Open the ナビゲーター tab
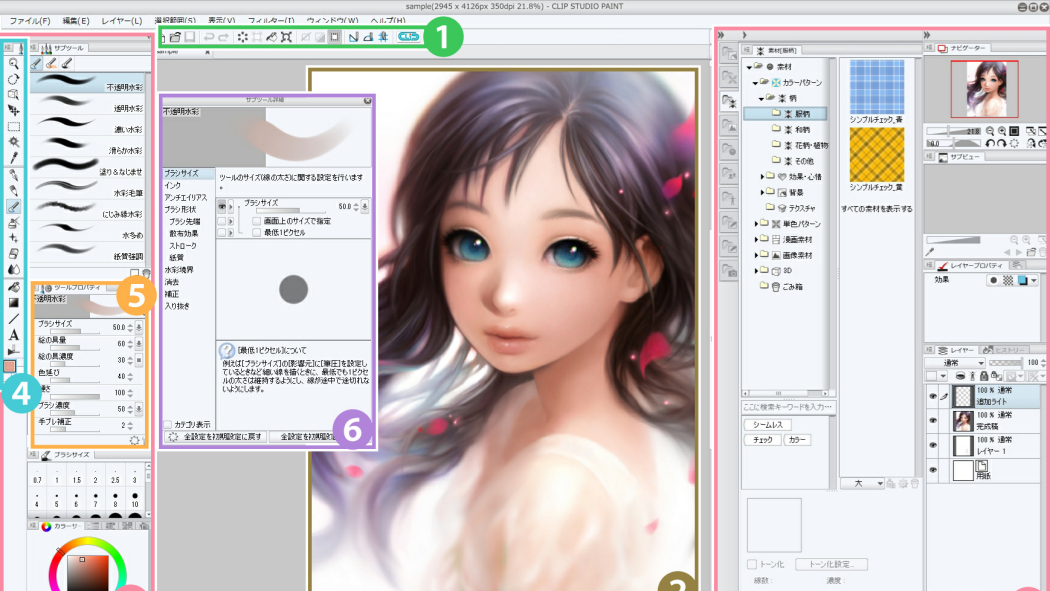This screenshot has width=1050, height=591. click(x=962, y=48)
